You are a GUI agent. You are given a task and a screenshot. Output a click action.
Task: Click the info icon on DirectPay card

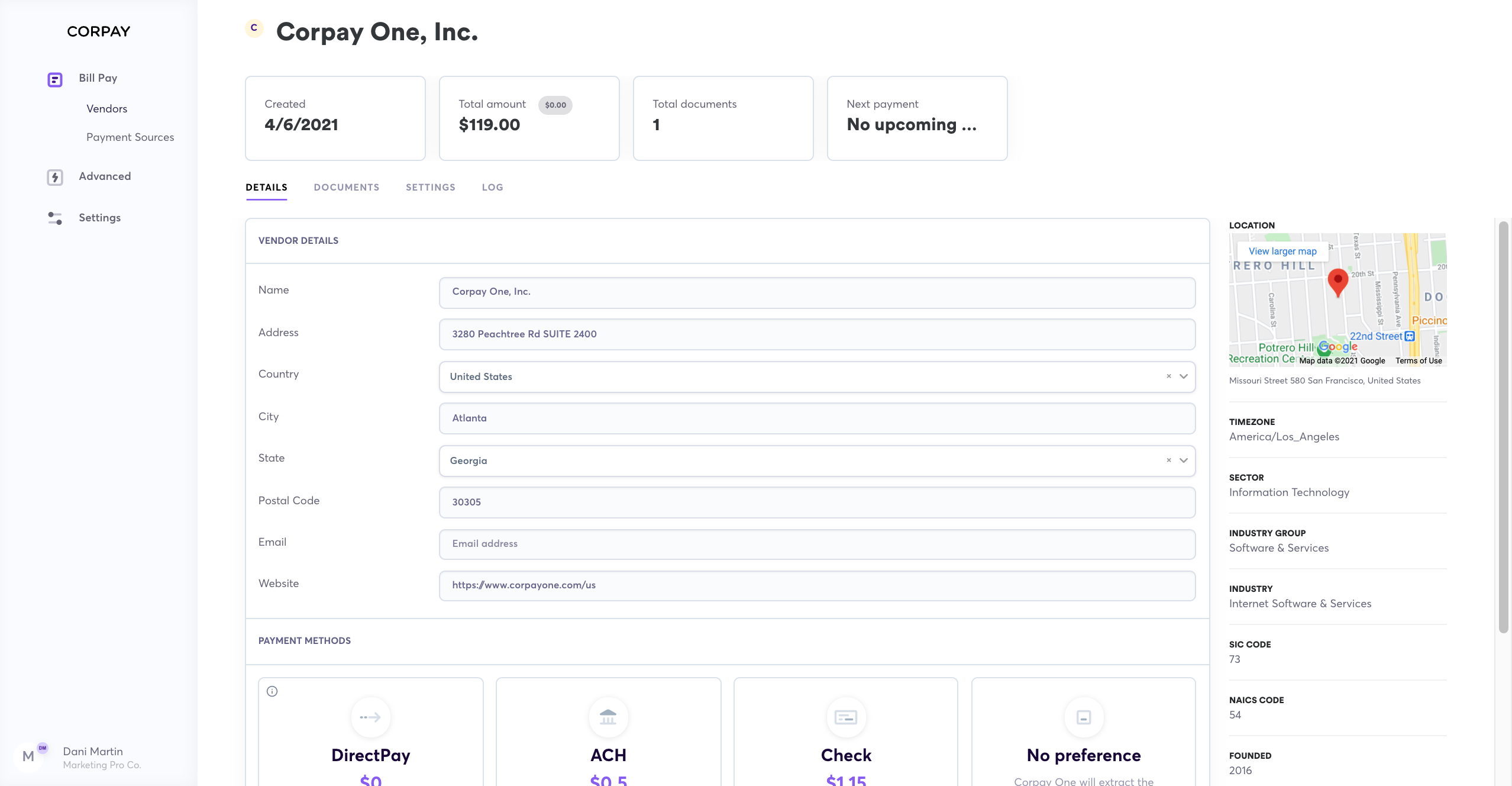[272, 691]
